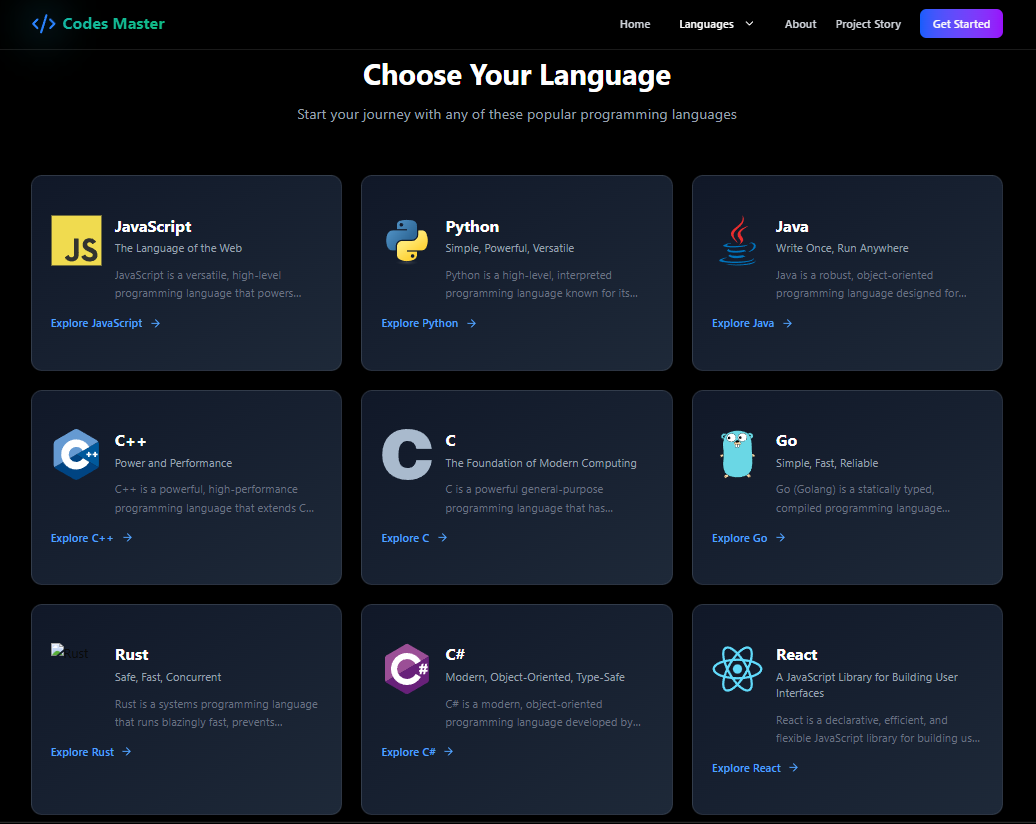Select the Go card title
Viewport: 1036px width, 824px height.
pyautogui.click(x=786, y=441)
